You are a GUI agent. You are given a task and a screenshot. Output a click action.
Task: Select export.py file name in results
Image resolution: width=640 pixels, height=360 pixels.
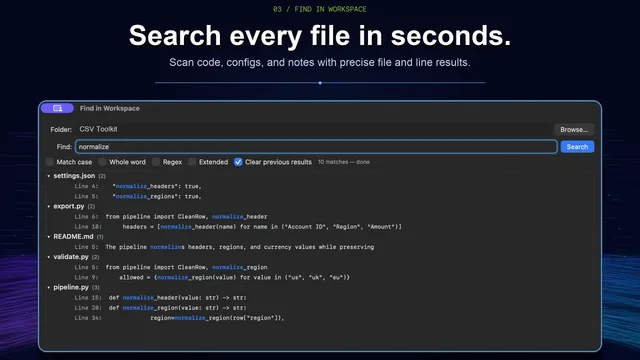click(x=69, y=206)
